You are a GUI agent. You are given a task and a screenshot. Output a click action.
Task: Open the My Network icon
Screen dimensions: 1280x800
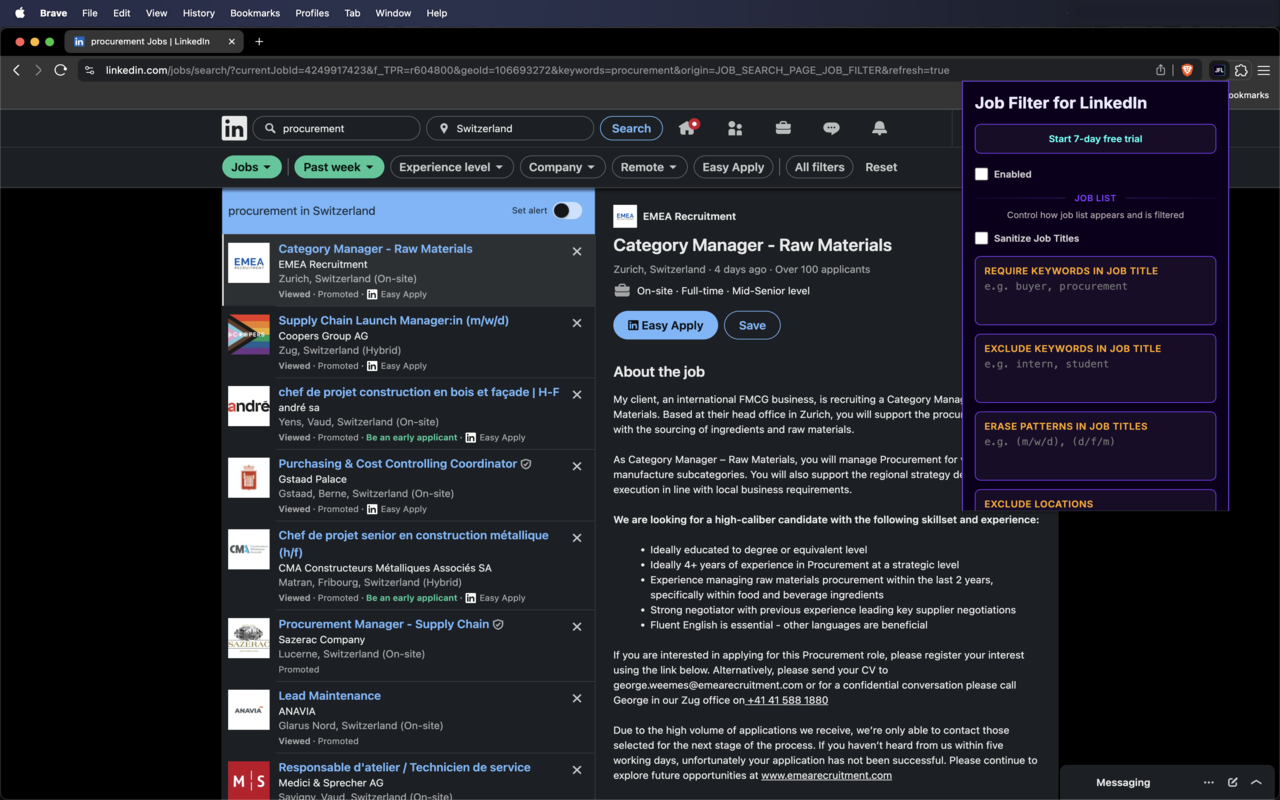tap(735, 128)
